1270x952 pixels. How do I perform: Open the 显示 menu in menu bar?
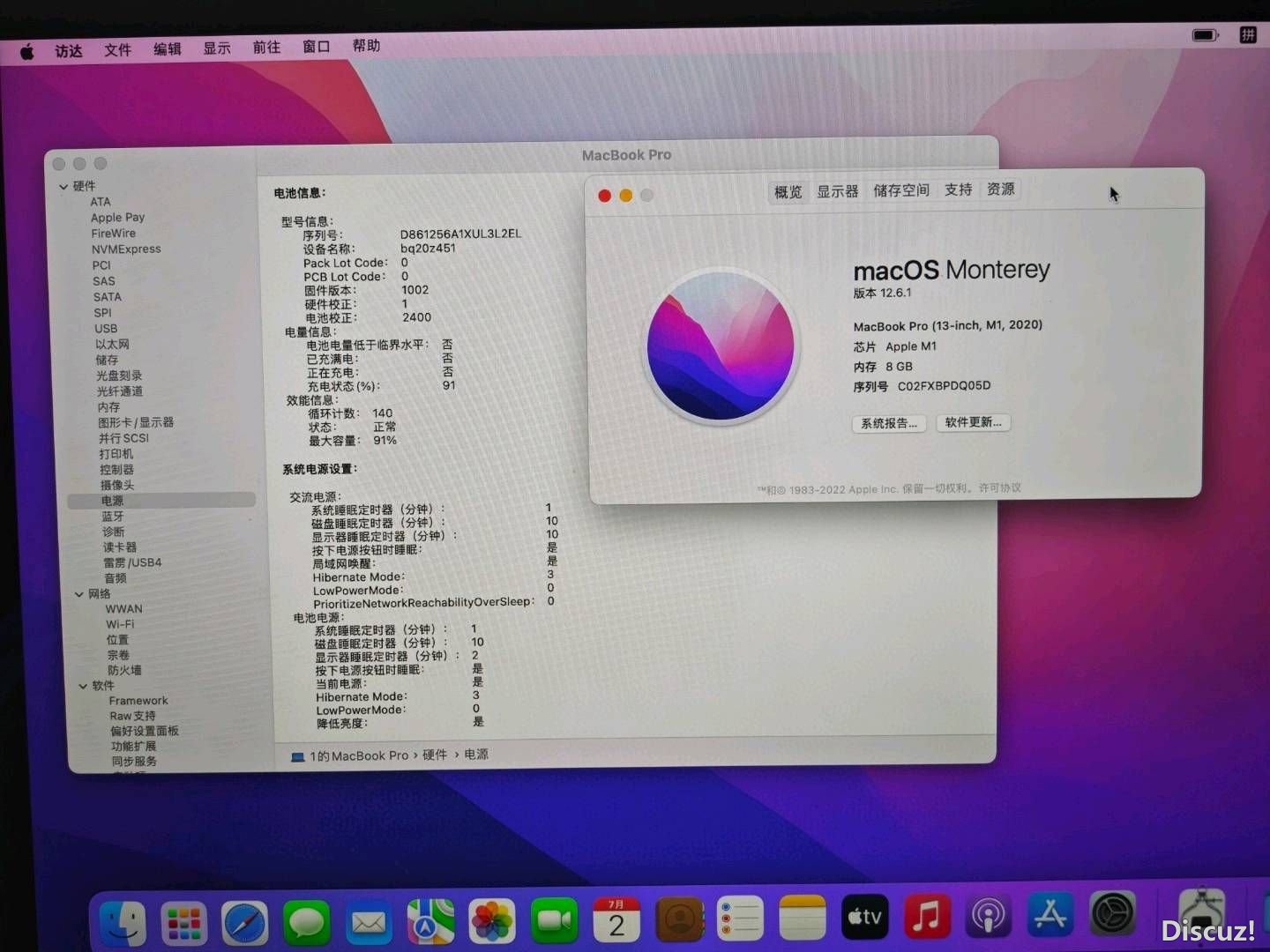217,48
